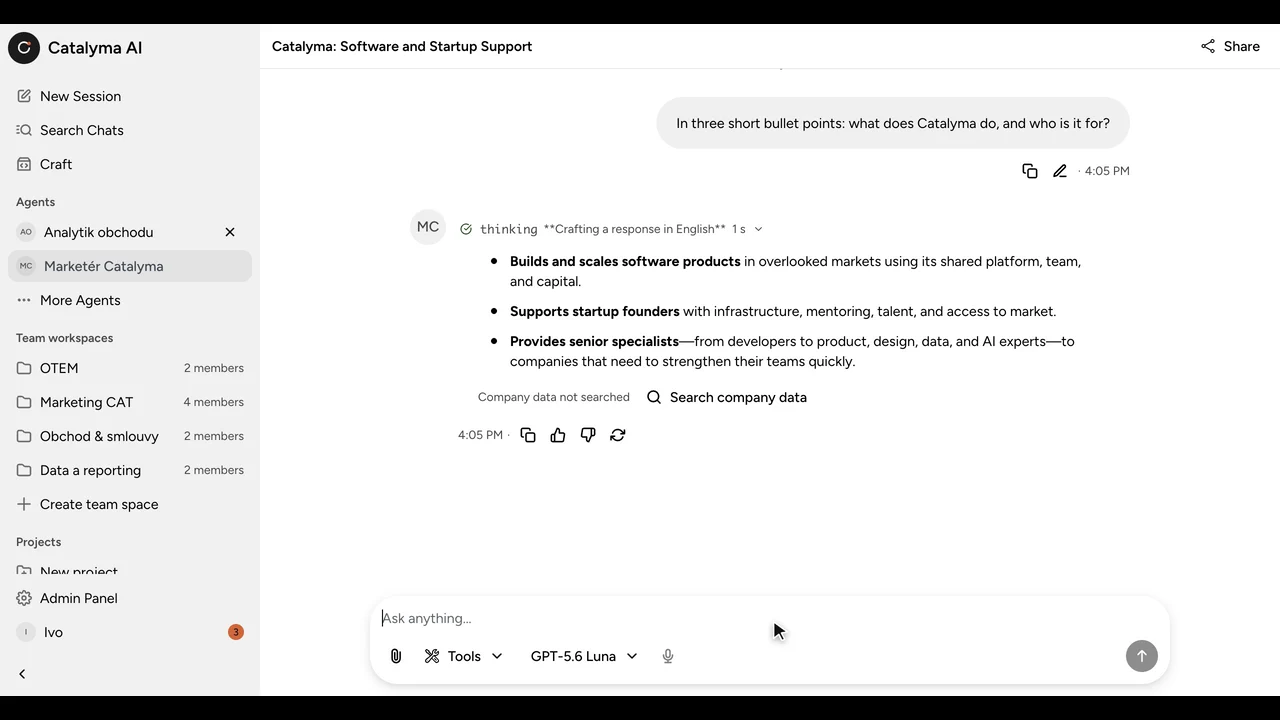Focus the Ask anything input field

[x=770, y=618]
